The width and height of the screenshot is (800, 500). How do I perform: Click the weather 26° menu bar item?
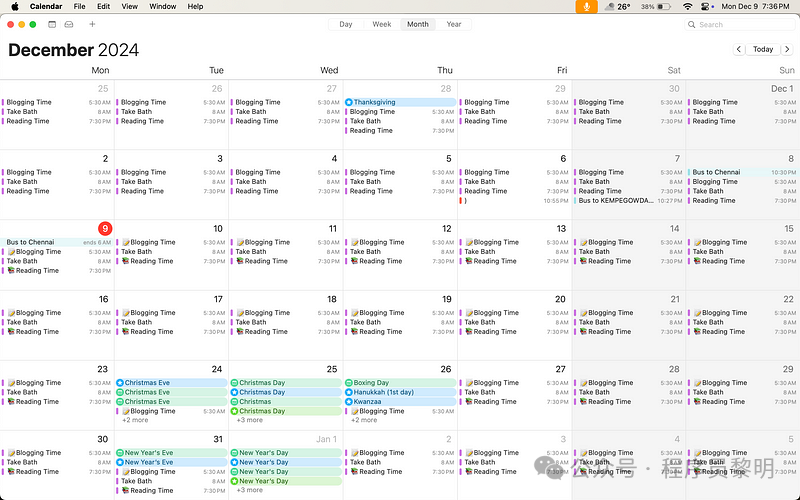(617, 7)
